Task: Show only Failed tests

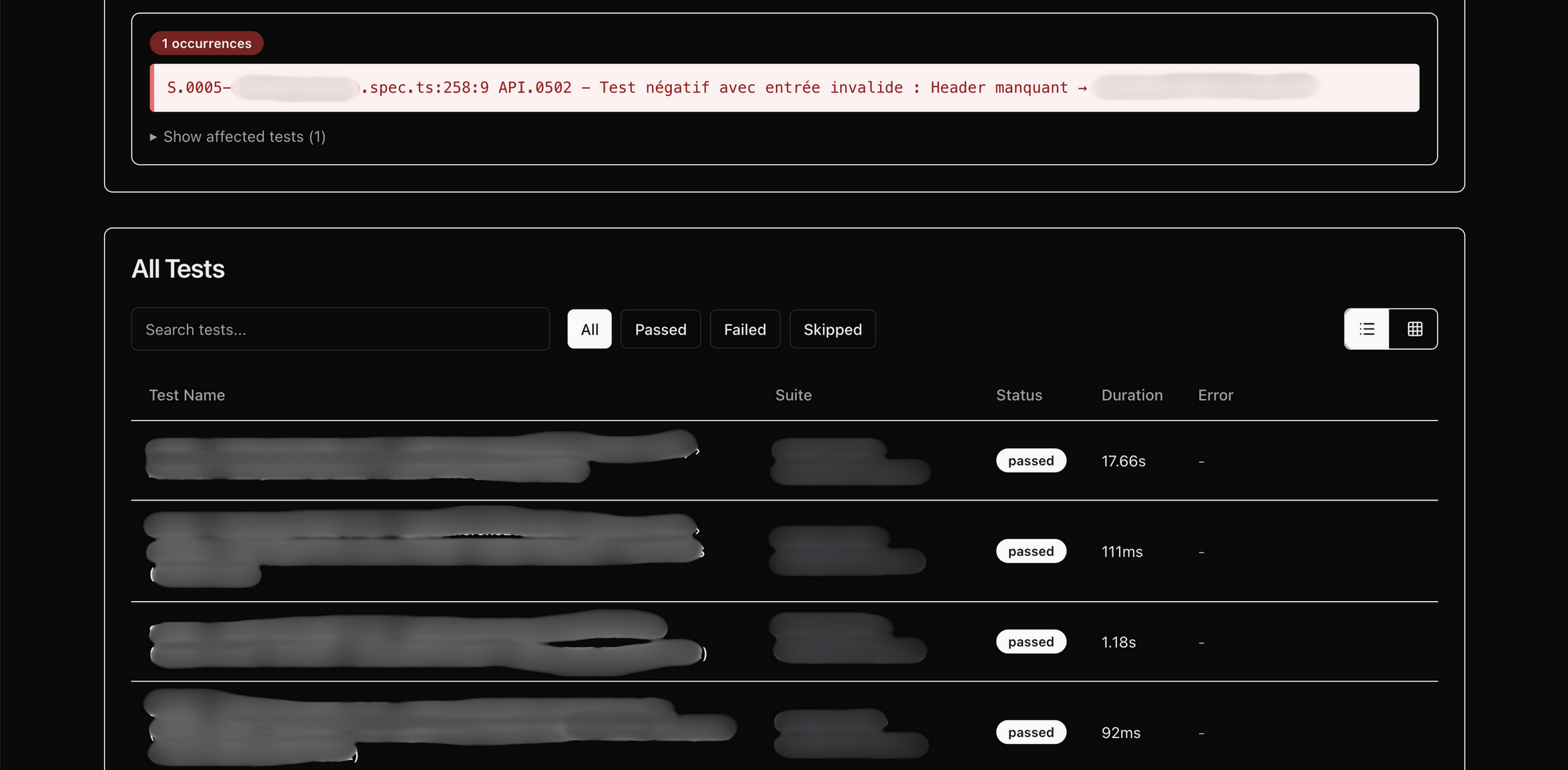Action: pos(745,329)
